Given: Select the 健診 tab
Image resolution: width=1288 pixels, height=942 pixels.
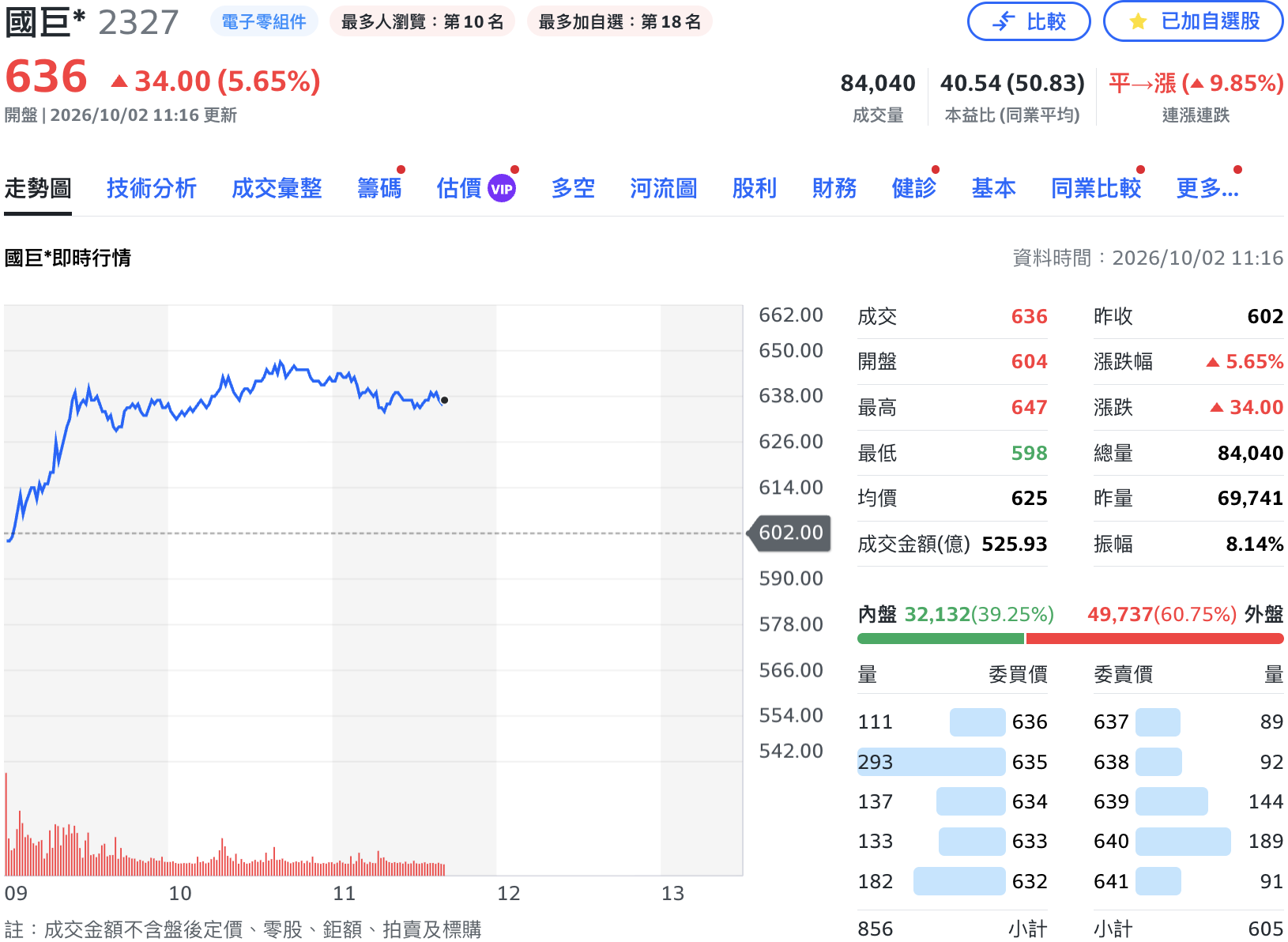Looking at the screenshot, I should pos(914,188).
